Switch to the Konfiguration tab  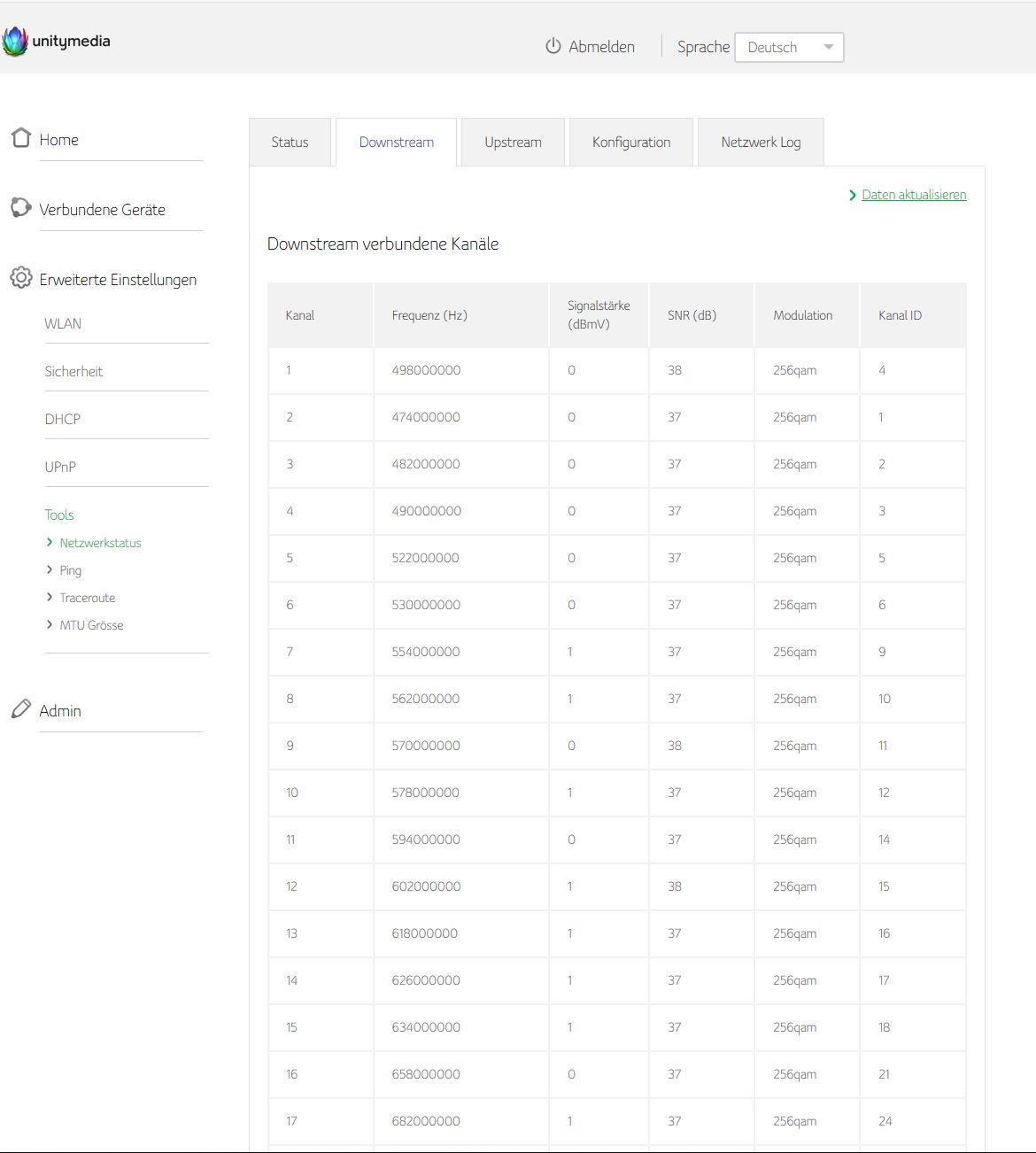[x=630, y=143]
